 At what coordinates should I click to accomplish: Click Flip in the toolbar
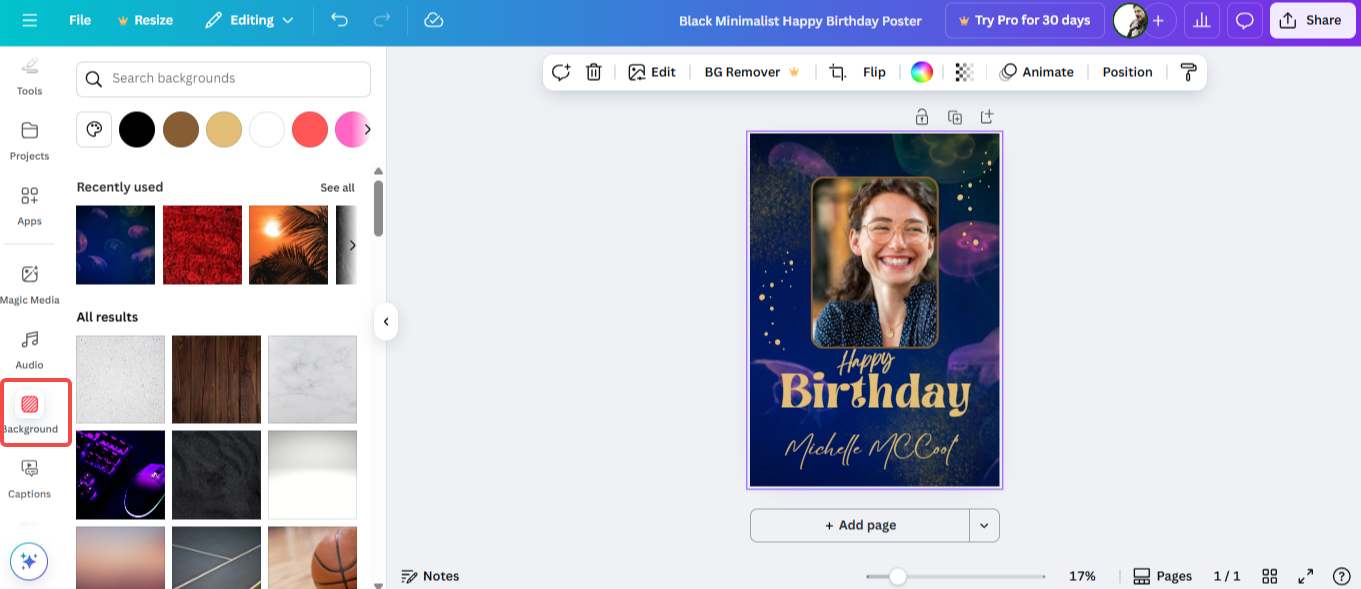(x=874, y=72)
